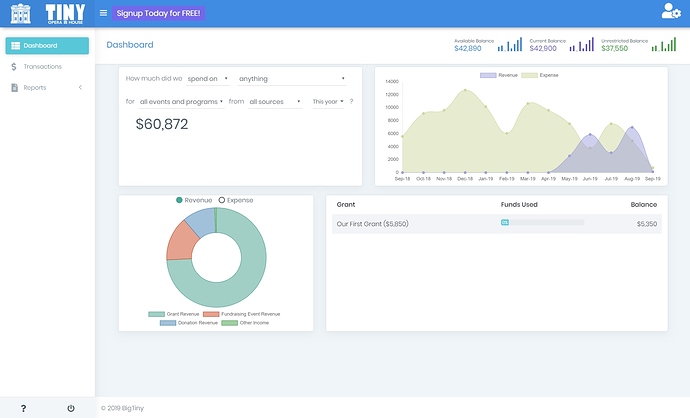Click the Unrestricted Balance bar chart icon
690x418 pixels.
coord(664,44)
